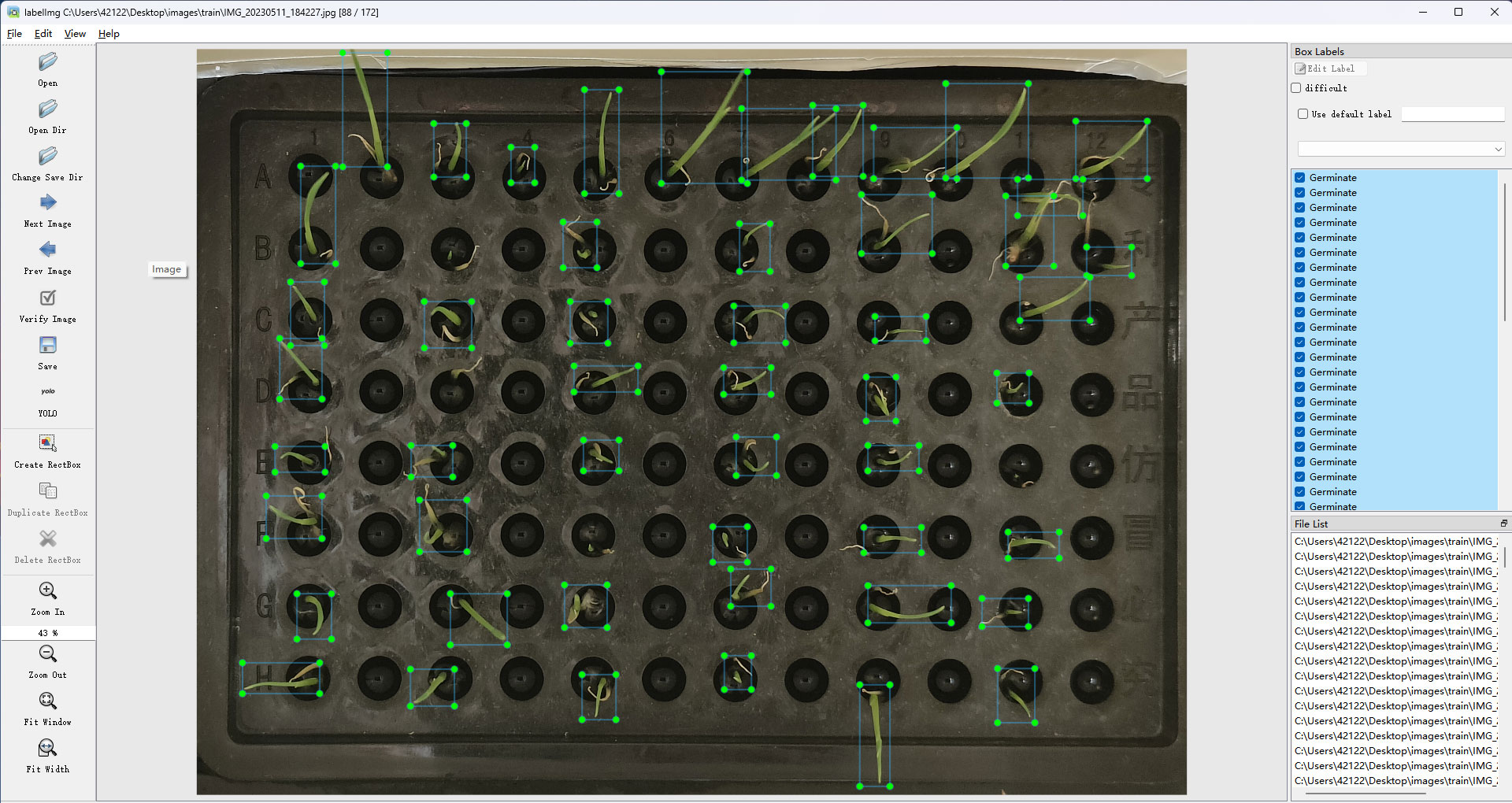Click the Change Save Dir icon
The width and height of the screenshot is (1512, 803).
[48, 157]
